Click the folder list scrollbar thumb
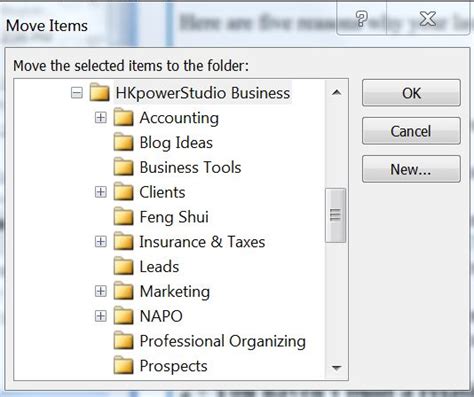Screen dimensions: 474x397 pyautogui.click(x=336, y=215)
